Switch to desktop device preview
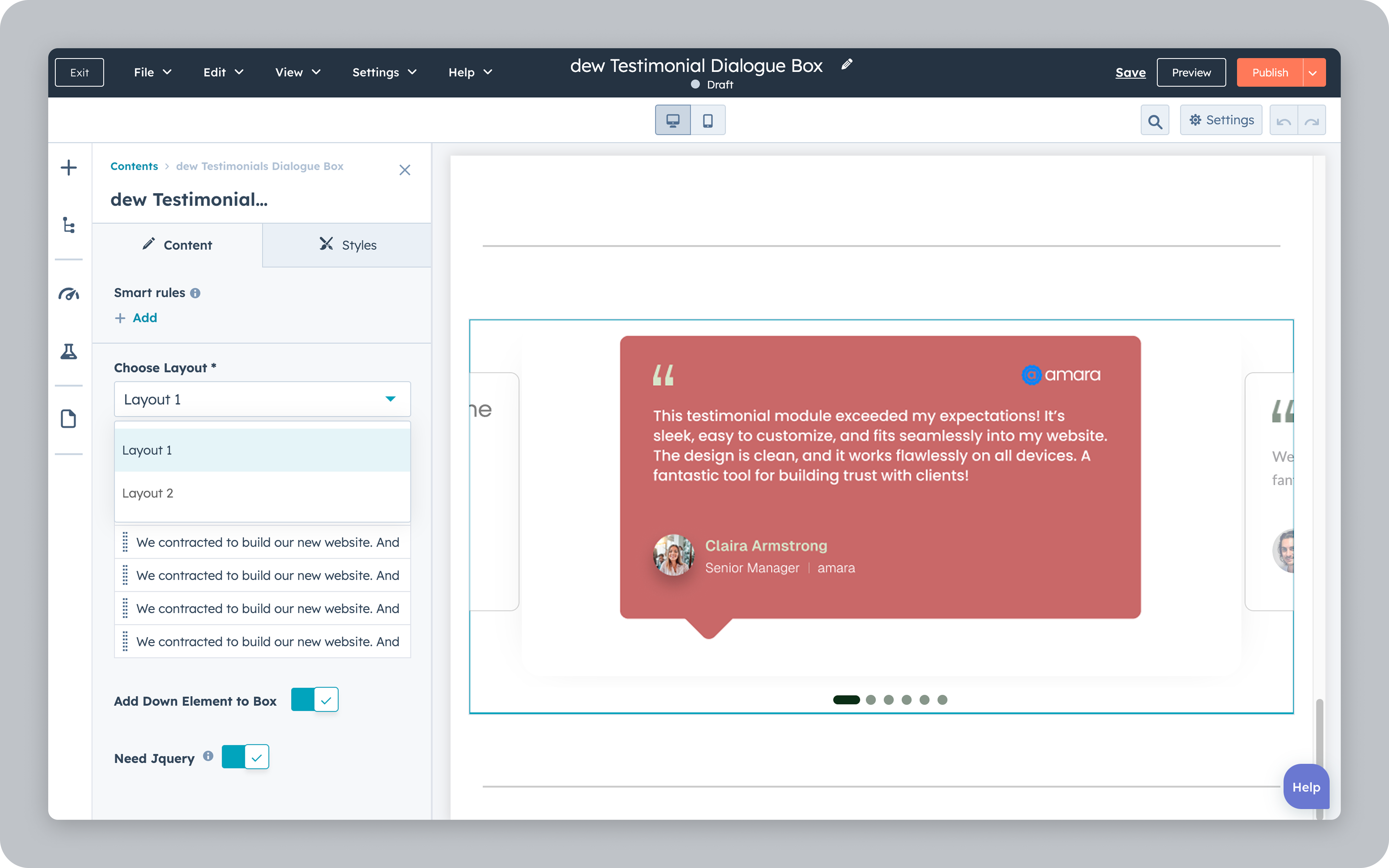This screenshot has width=1389, height=868. [673, 121]
